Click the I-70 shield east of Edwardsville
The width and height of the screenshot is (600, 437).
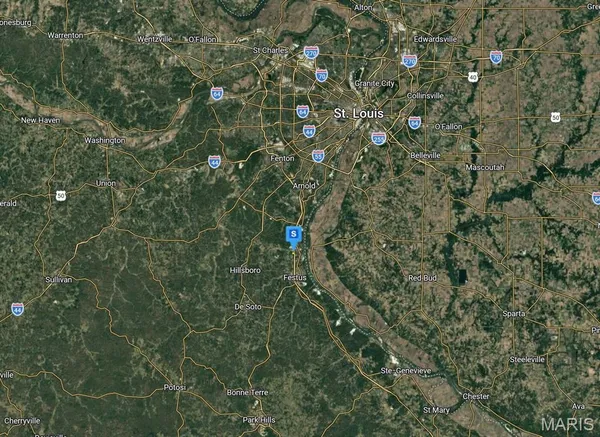point(496,57)
